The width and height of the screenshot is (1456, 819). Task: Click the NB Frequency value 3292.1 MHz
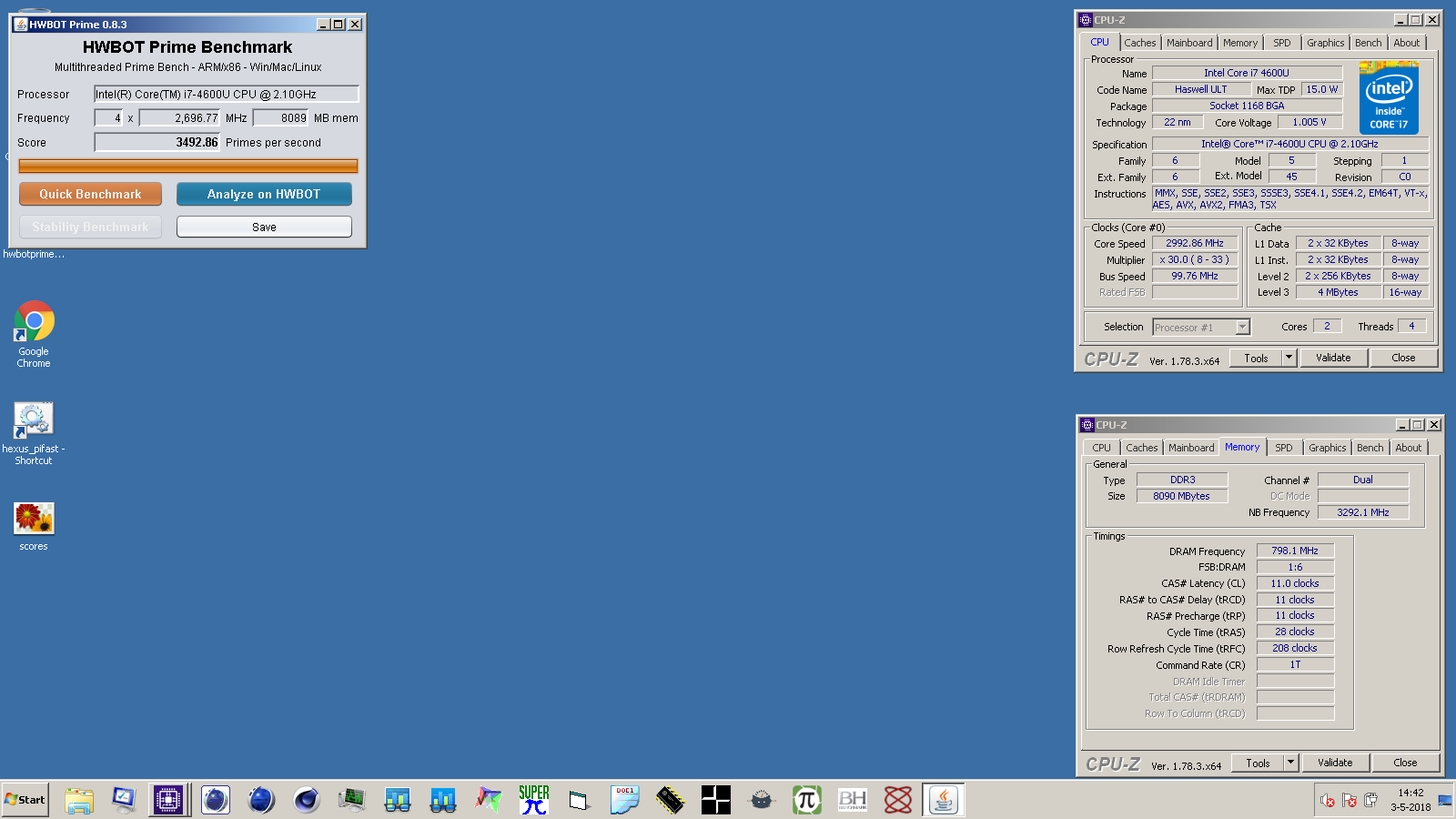point(1363,512)
